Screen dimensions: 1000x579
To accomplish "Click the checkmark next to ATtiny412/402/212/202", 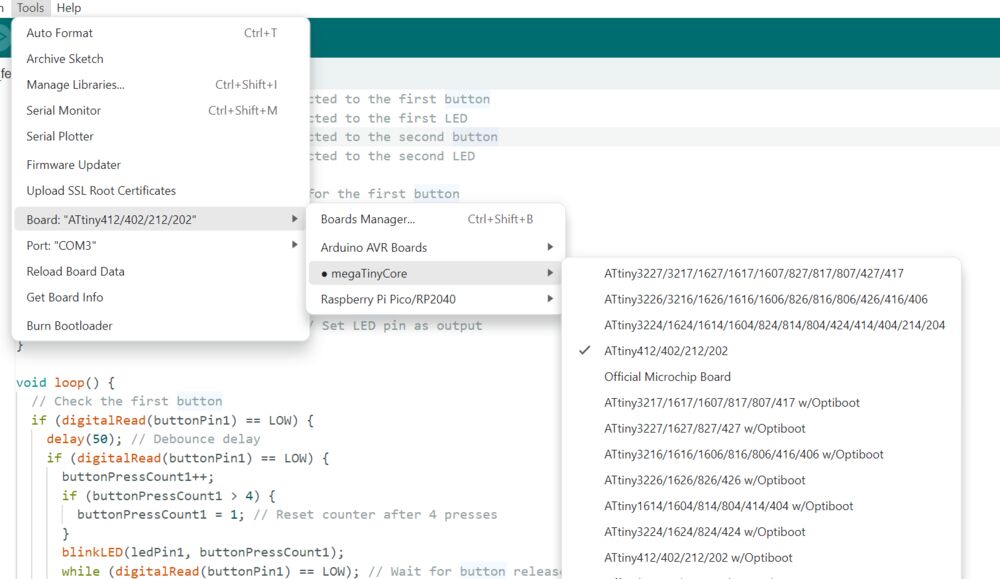I will (584, 350).
